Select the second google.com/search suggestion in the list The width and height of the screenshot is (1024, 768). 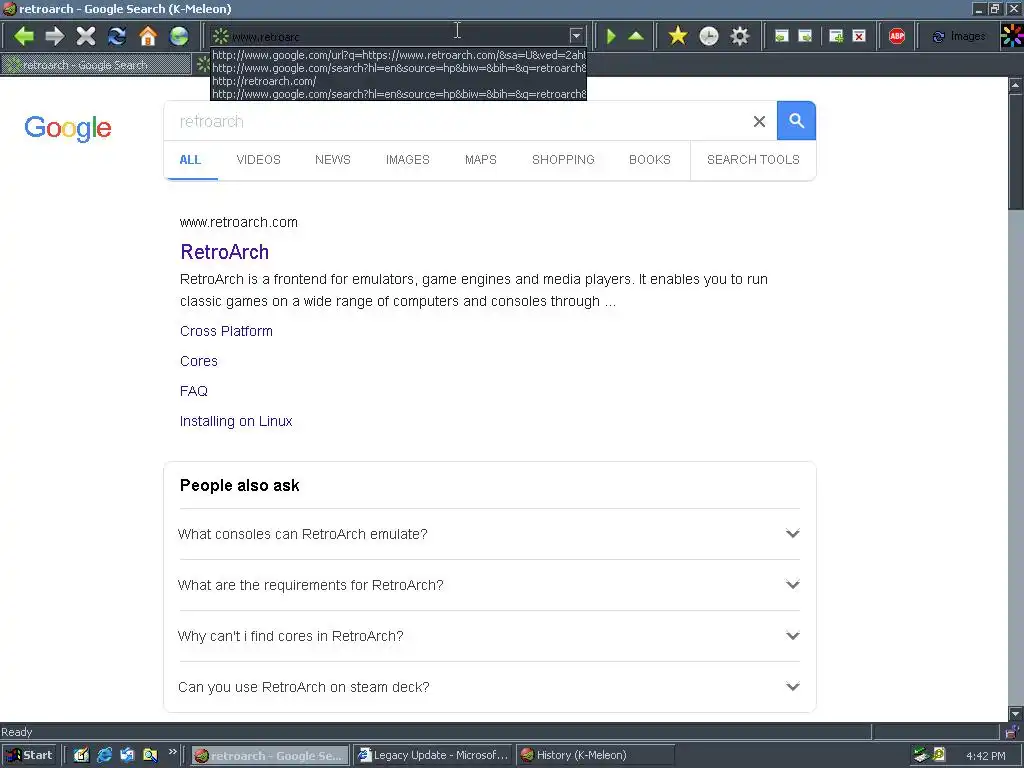tap(398, 94)
